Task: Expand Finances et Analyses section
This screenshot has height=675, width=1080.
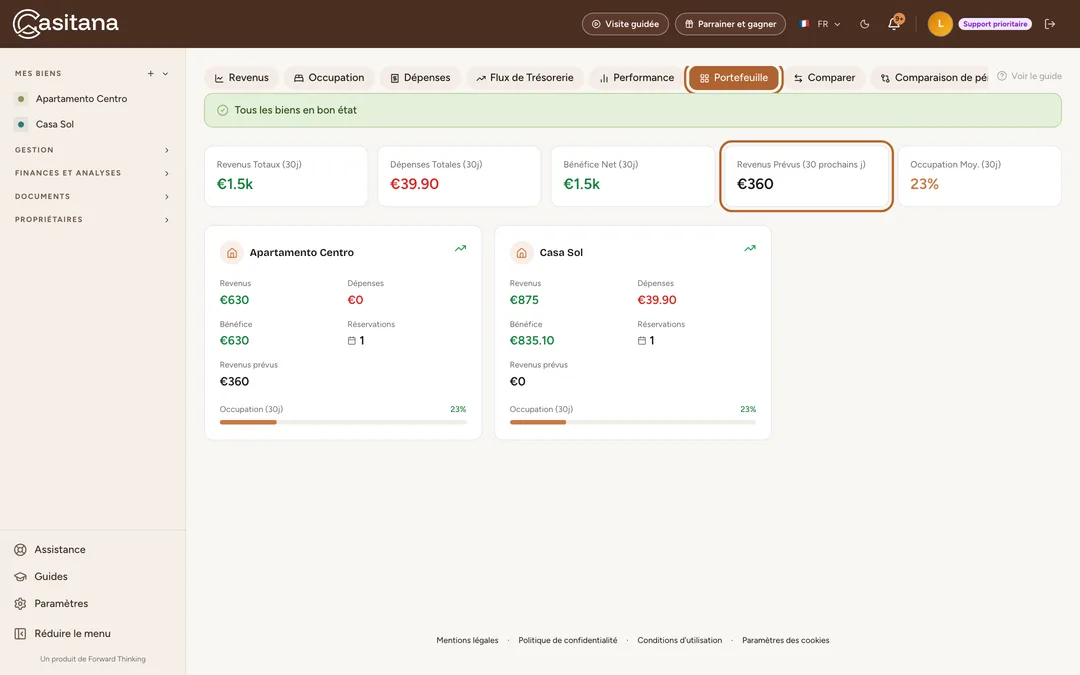Action: tap(92, 174)
